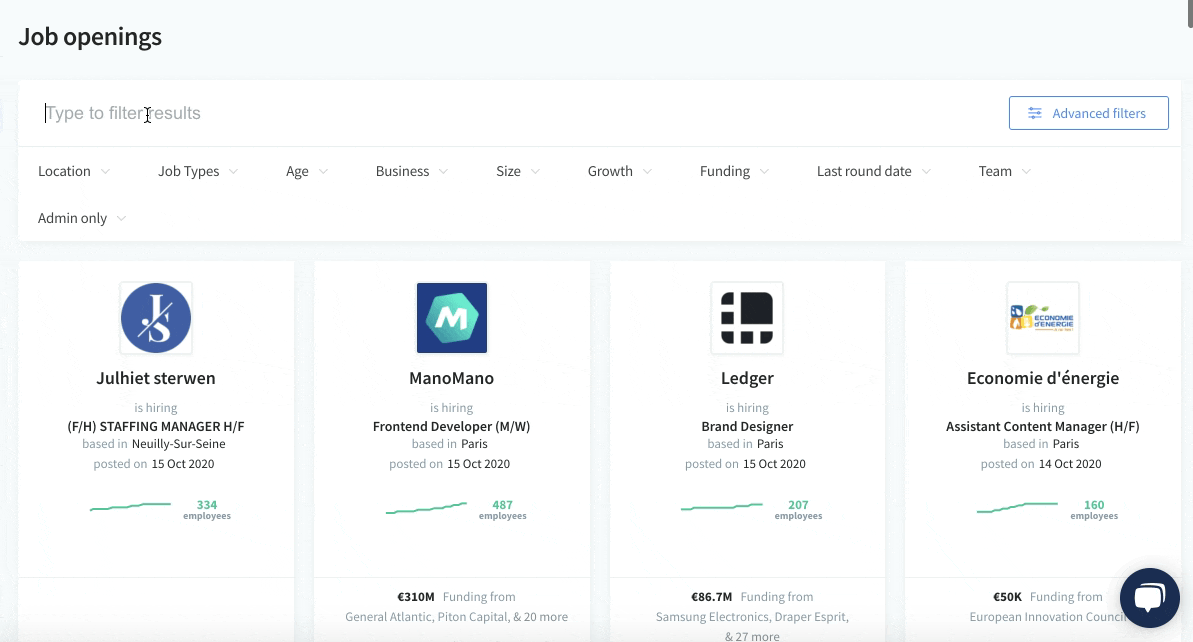Open the ManoMano company name link
This screenshot has width=1193, height=642.
pos(452,378)
